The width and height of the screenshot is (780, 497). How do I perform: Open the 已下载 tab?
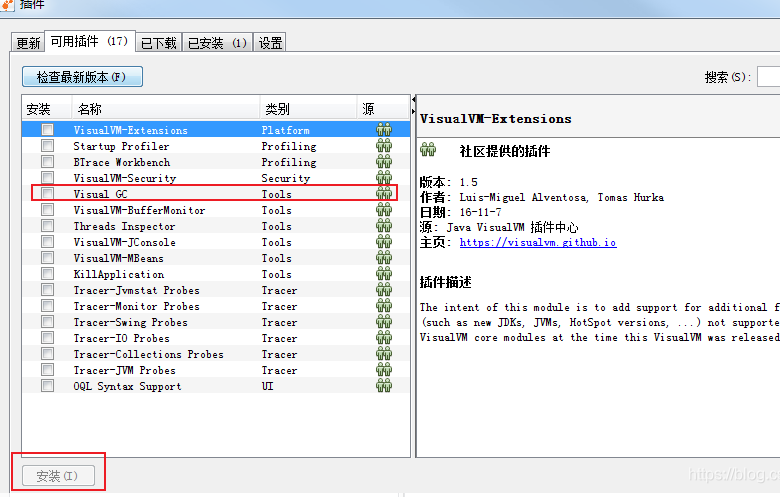tap(159, 43)
